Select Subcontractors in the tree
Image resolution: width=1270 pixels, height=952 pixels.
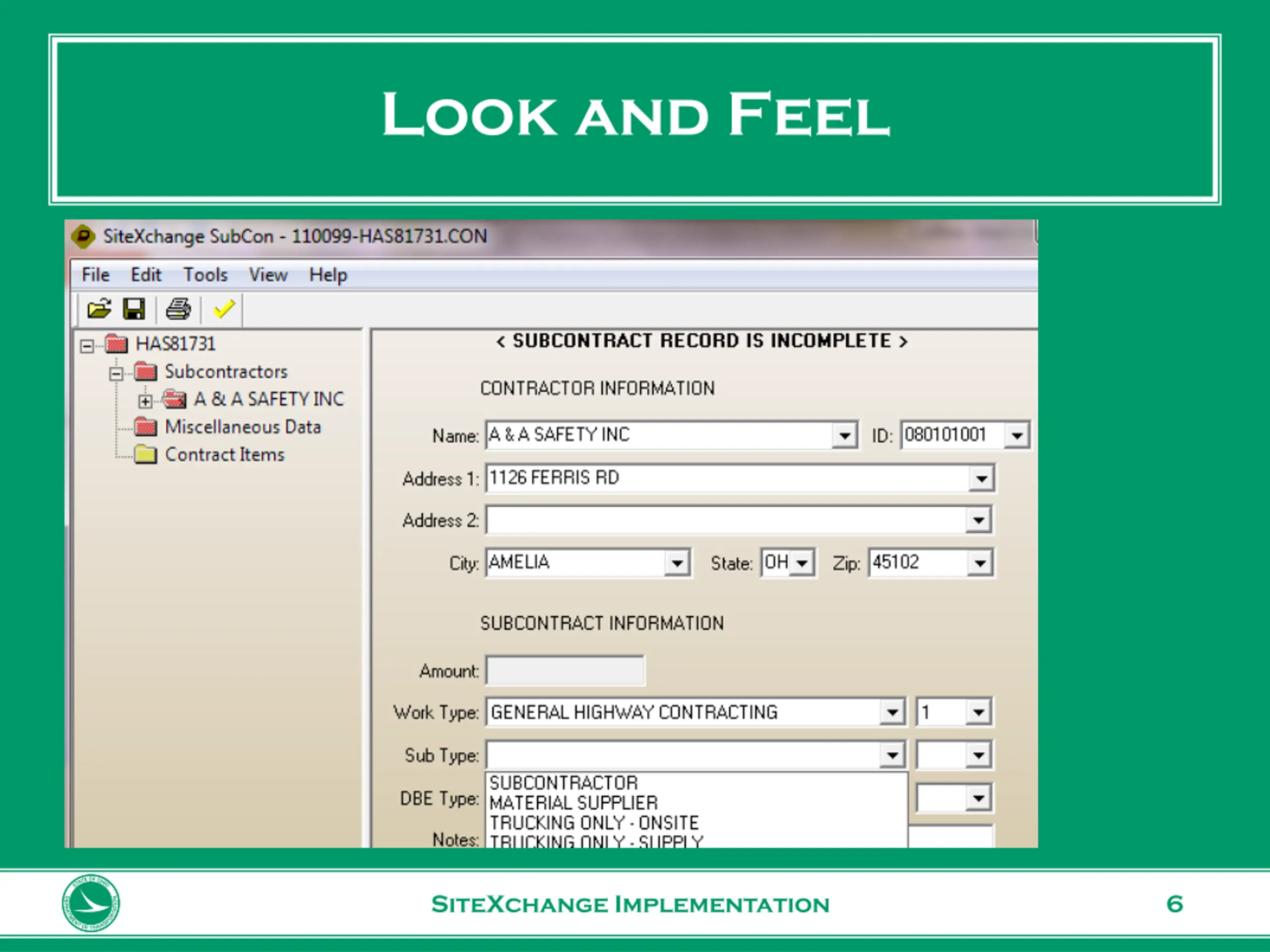[226, 371]
